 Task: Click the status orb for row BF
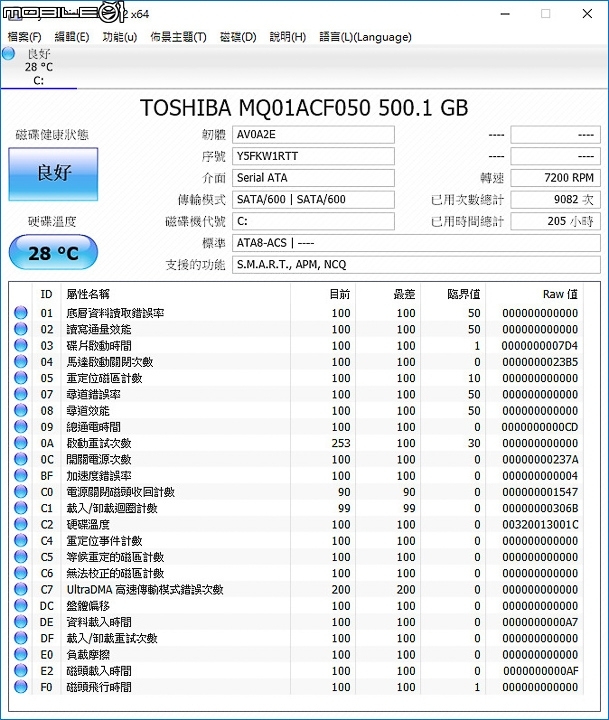click(x=21, y=475)
